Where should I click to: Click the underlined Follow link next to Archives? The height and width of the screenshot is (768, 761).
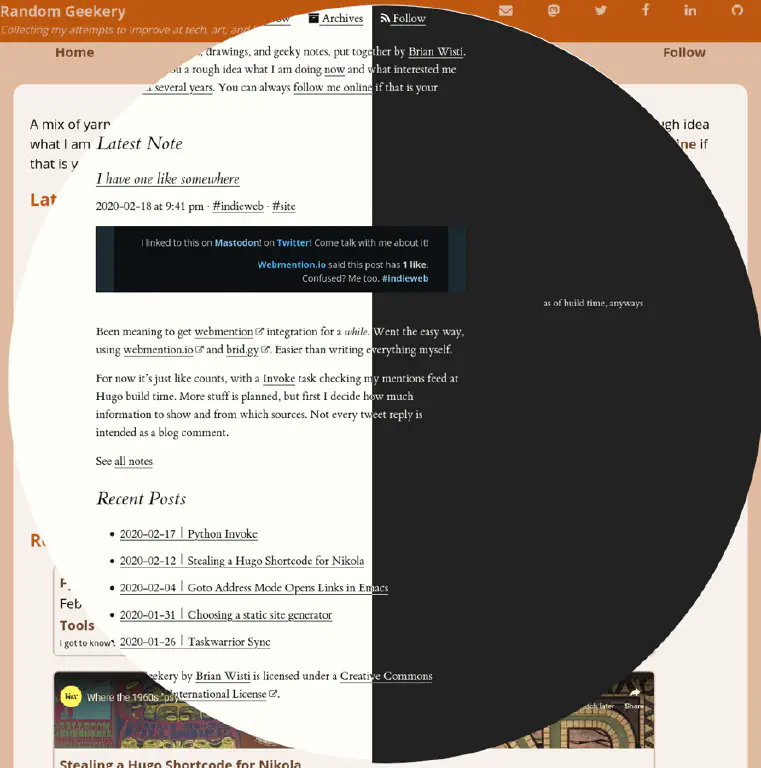[x=409, y=19]
